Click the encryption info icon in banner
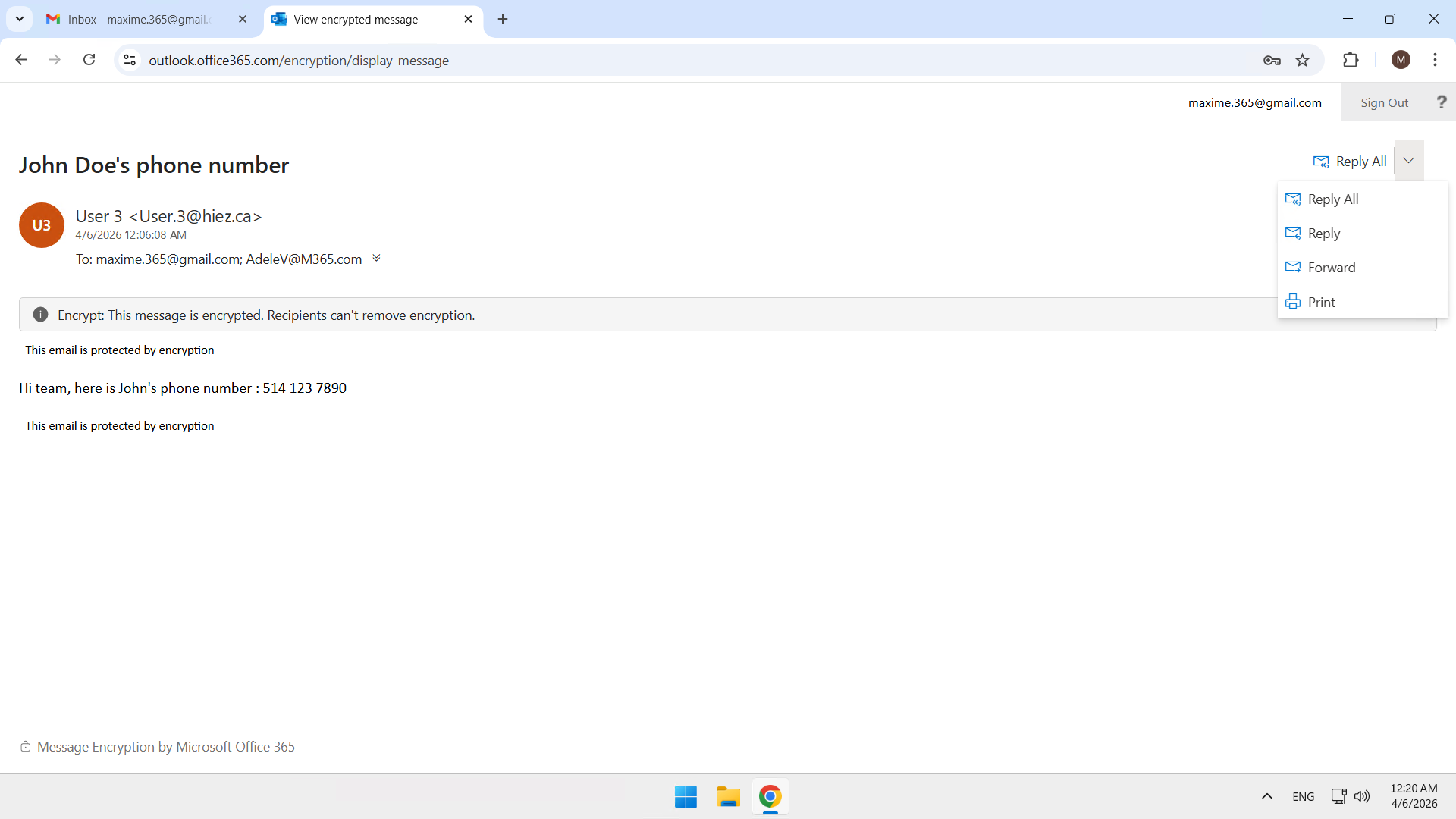Viewport: 1456px width, 819px height. (x=40, y=315)
